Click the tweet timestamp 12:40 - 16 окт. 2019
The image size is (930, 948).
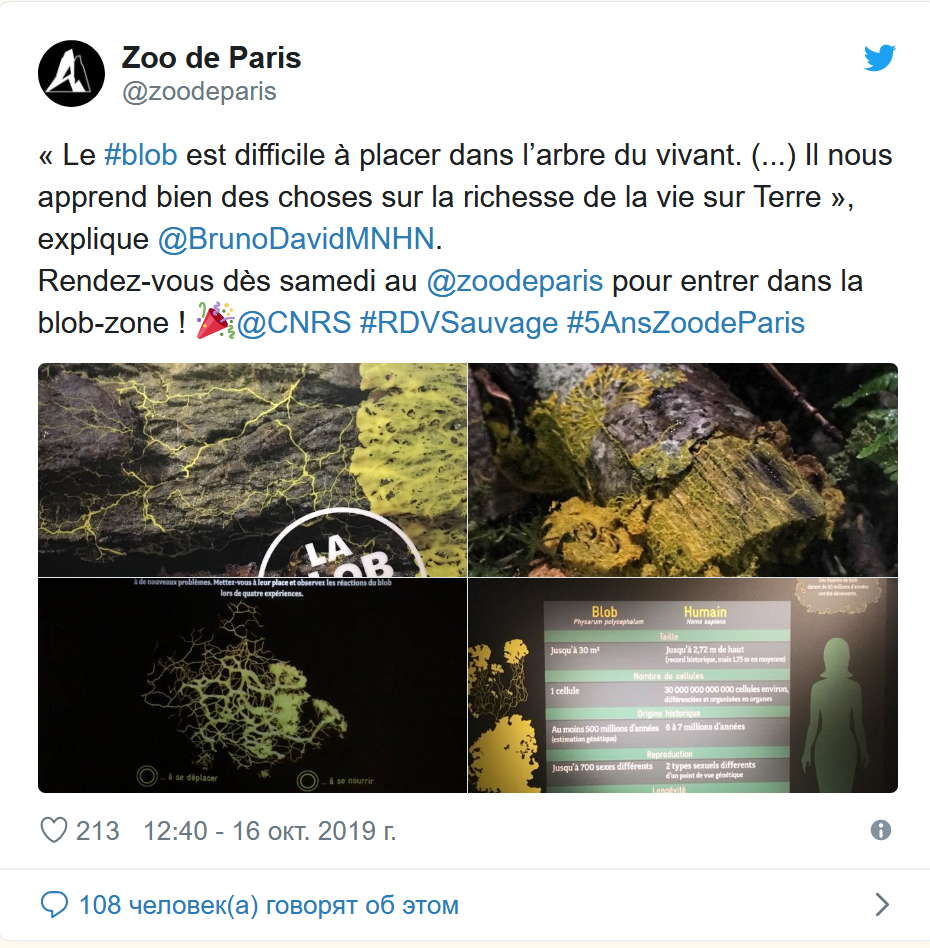point(270,831)
